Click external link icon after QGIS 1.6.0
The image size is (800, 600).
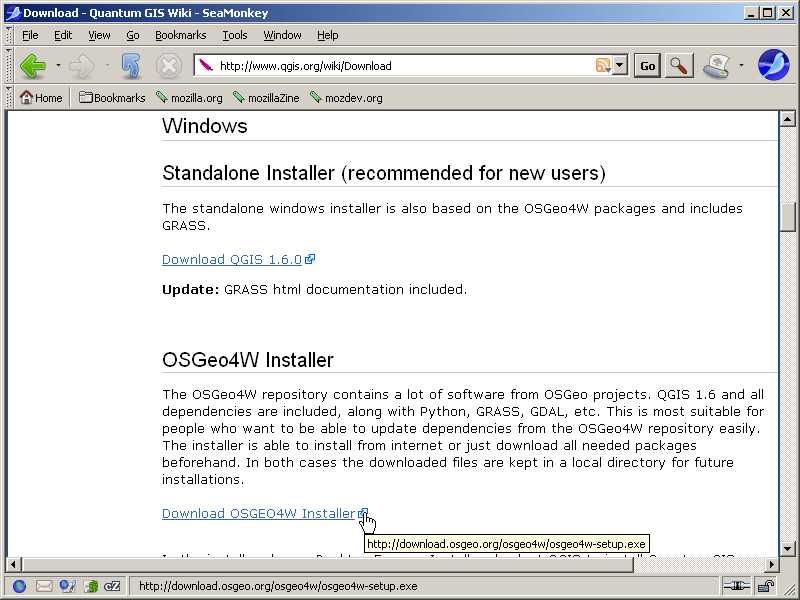click(310, 259)
